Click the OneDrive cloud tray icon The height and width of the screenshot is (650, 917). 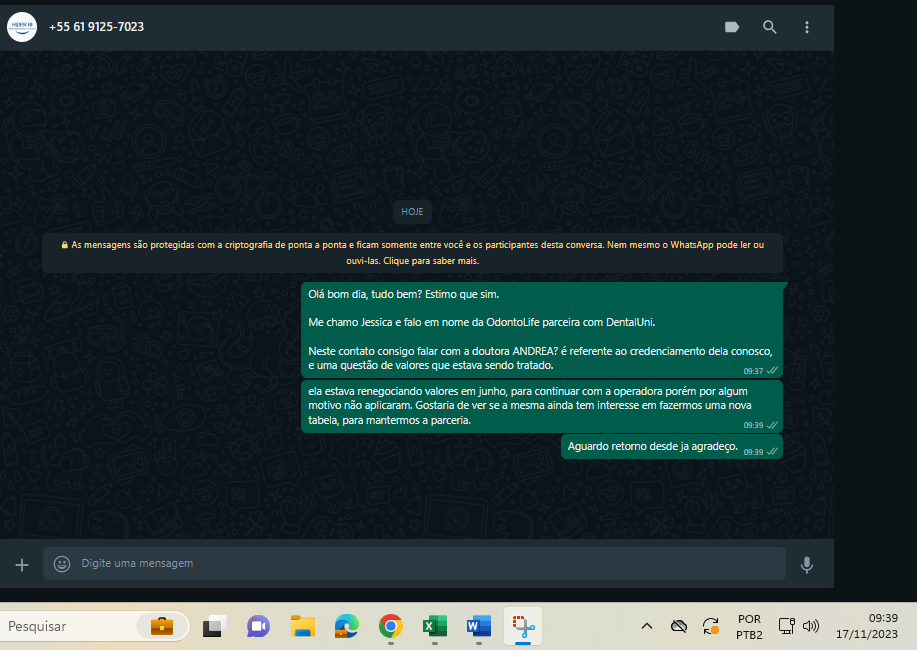point(678,626)
